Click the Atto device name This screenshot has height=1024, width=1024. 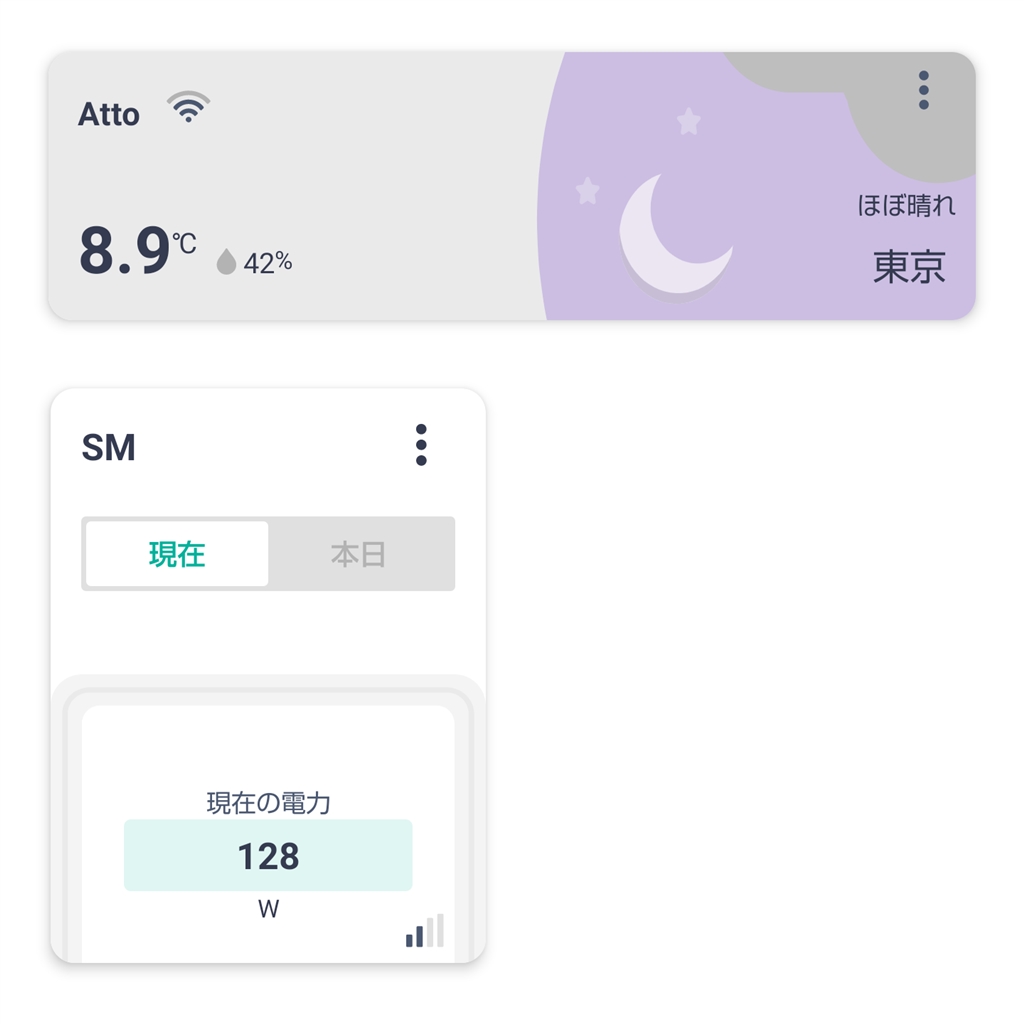pos(109,115)
